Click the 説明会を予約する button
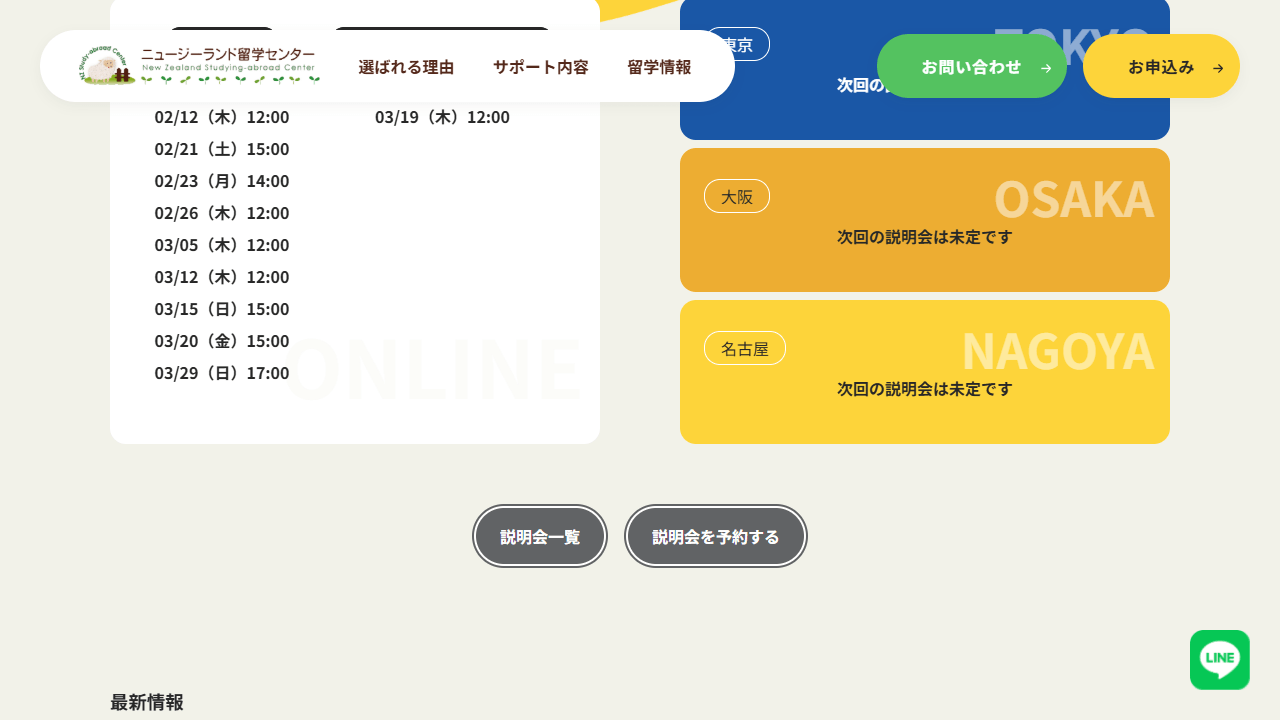 pos(716,536)
